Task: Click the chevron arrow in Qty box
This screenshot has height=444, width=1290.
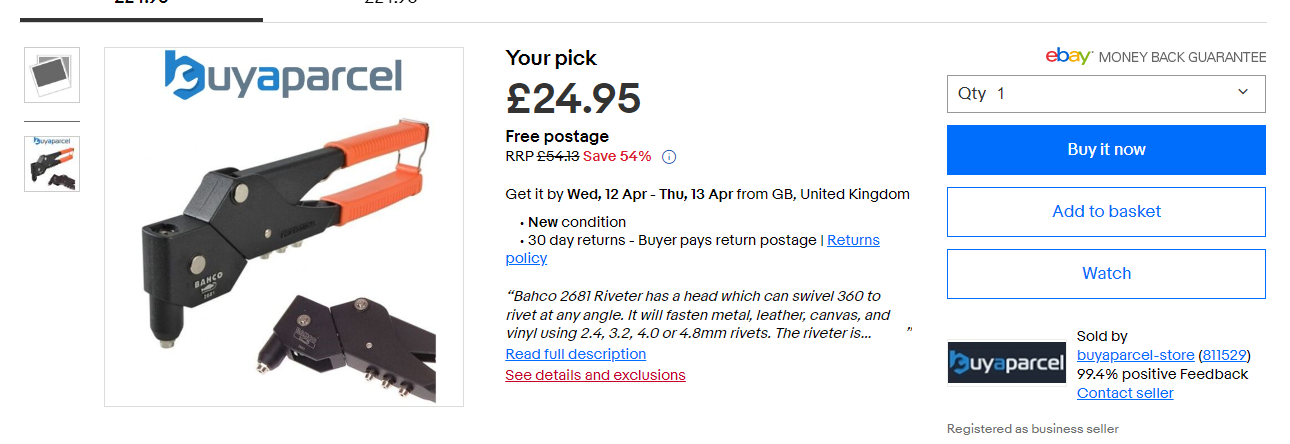Action: 1243,92
